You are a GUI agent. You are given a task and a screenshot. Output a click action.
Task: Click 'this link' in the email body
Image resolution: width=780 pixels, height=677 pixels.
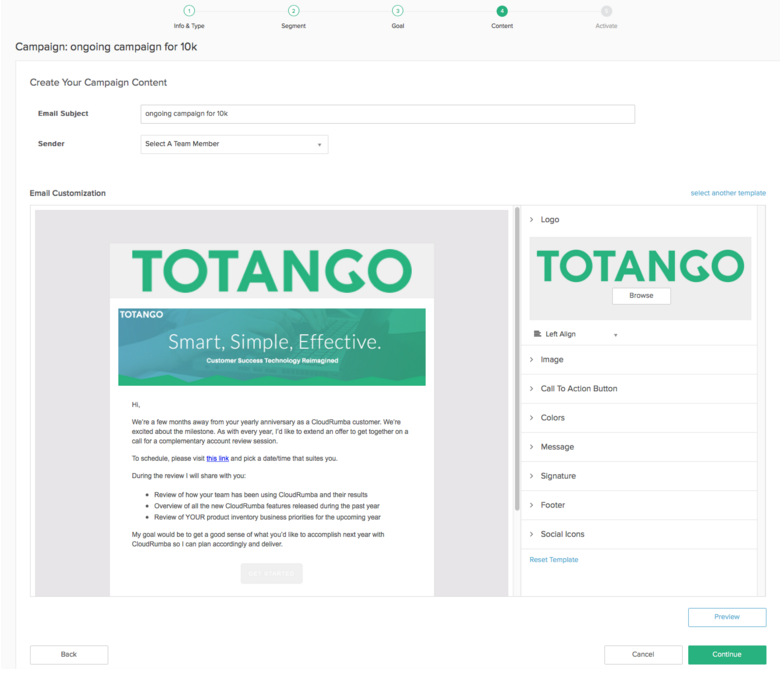point(217,459)
